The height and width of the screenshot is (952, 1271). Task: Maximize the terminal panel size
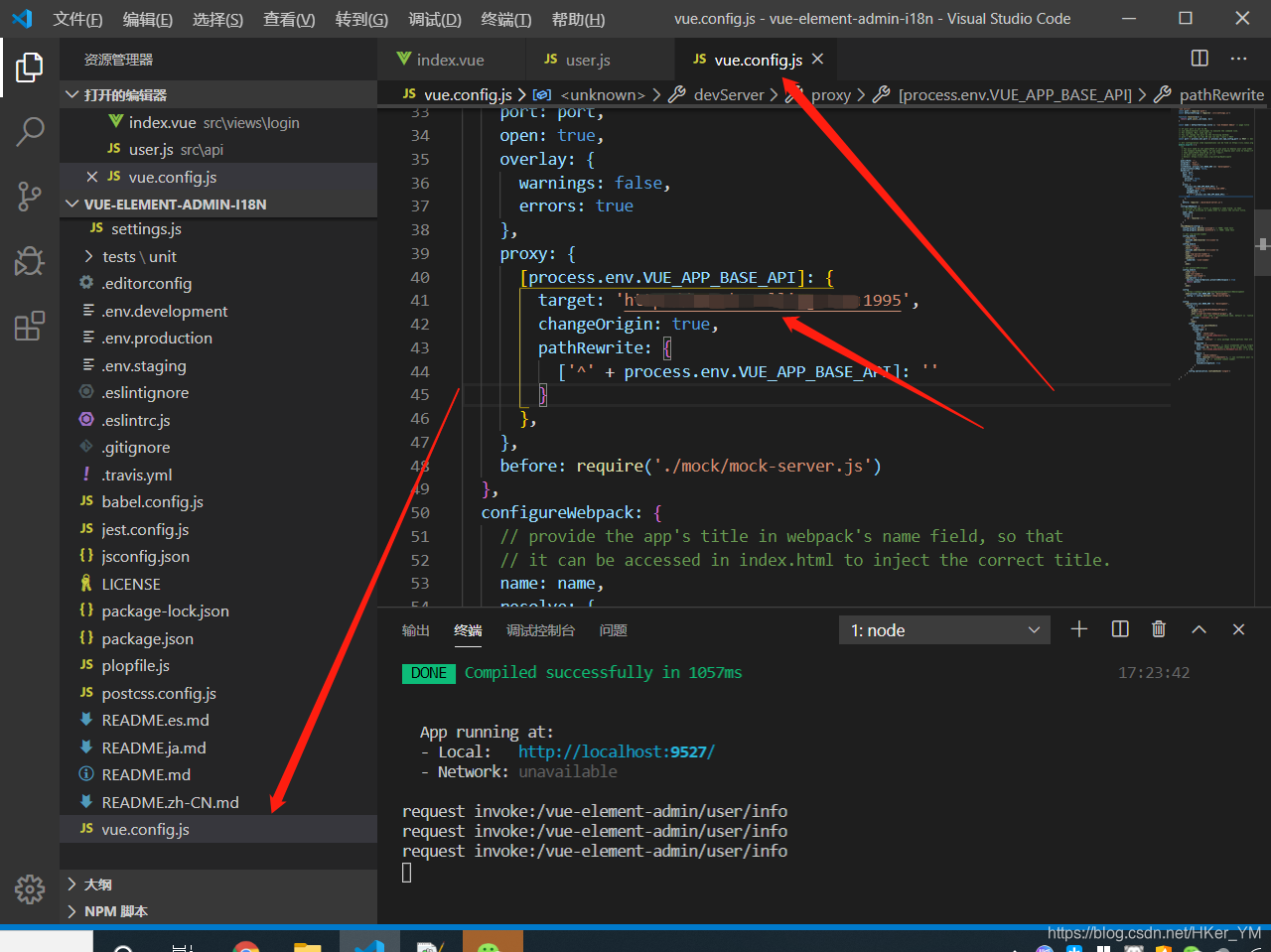(x=1199, y=629)
